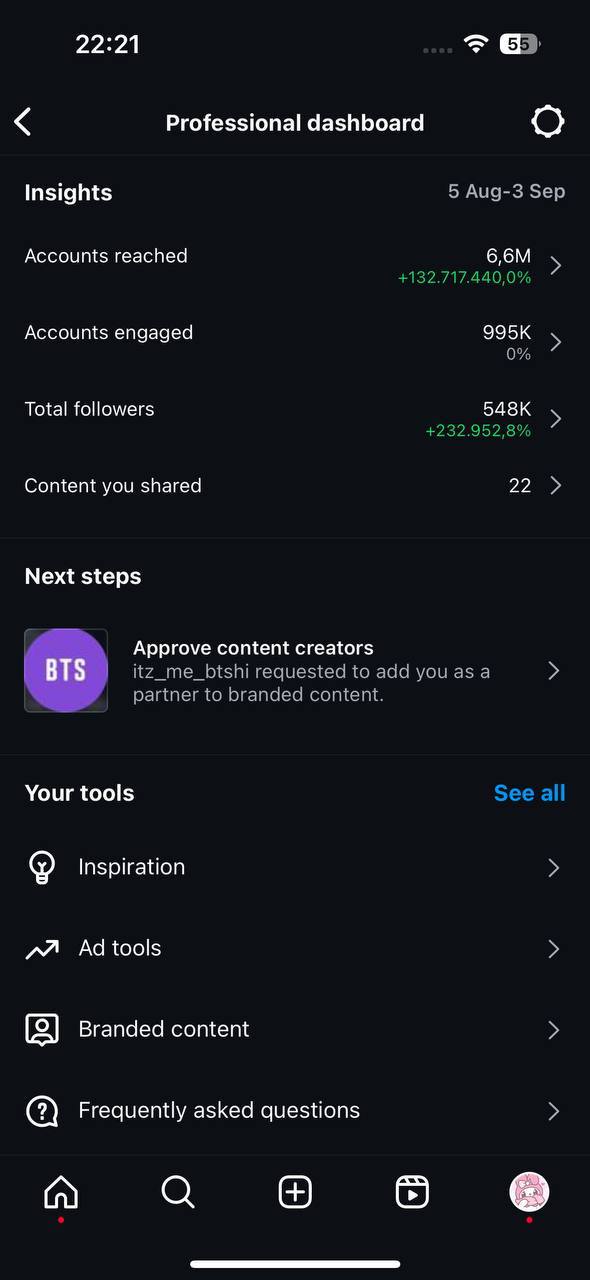Viewport: 590px width, 1280px height.
Task: Tap the Frequently asked questions bubble icon
Action: (x=41, y=1111)
